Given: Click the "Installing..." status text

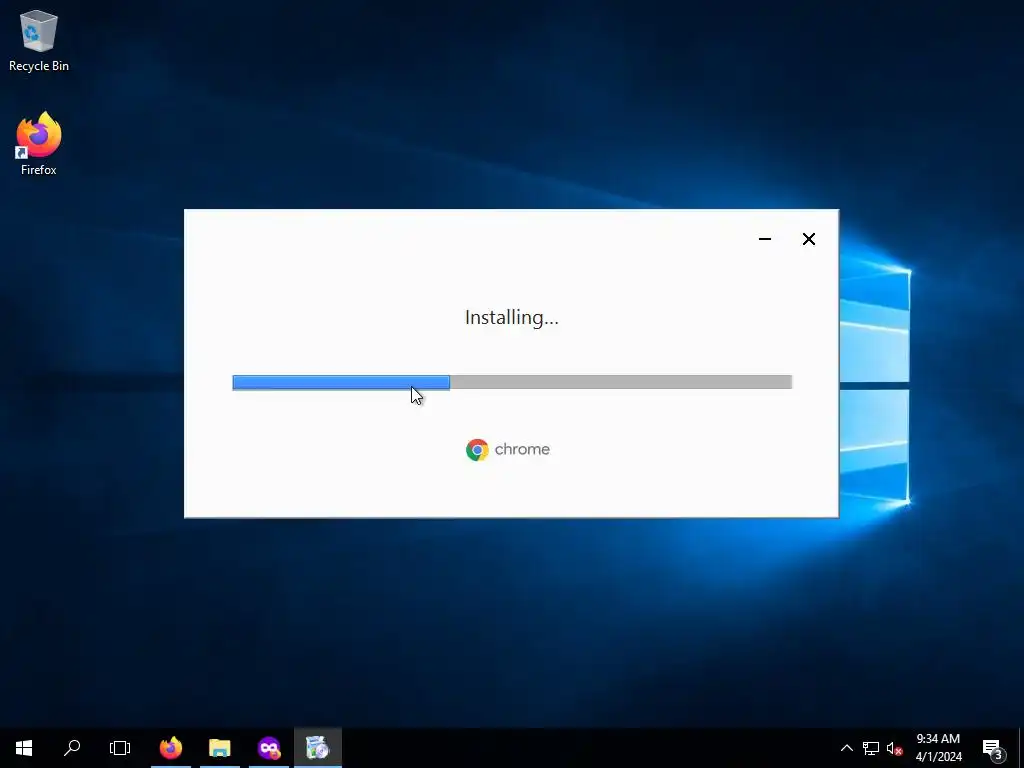Looking at the screenshot, I should [x=512, y=317].
